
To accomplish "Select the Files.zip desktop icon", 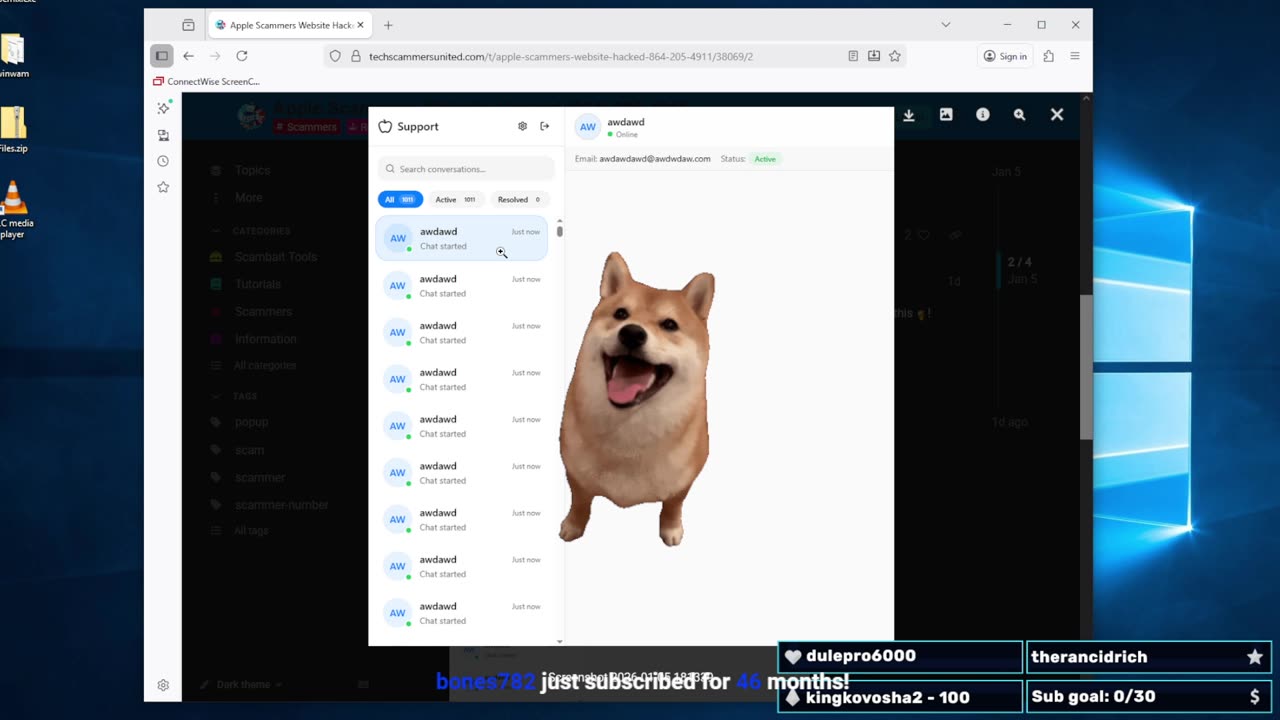I will (13, 130).
